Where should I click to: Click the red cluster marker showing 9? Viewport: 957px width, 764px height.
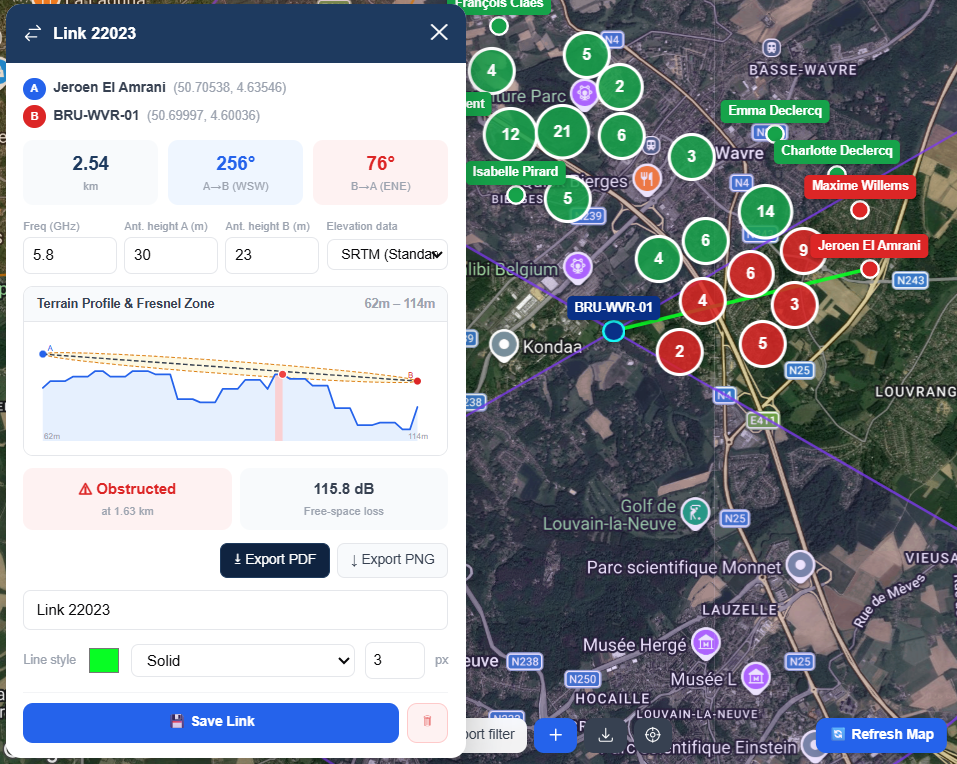(803, 250)
